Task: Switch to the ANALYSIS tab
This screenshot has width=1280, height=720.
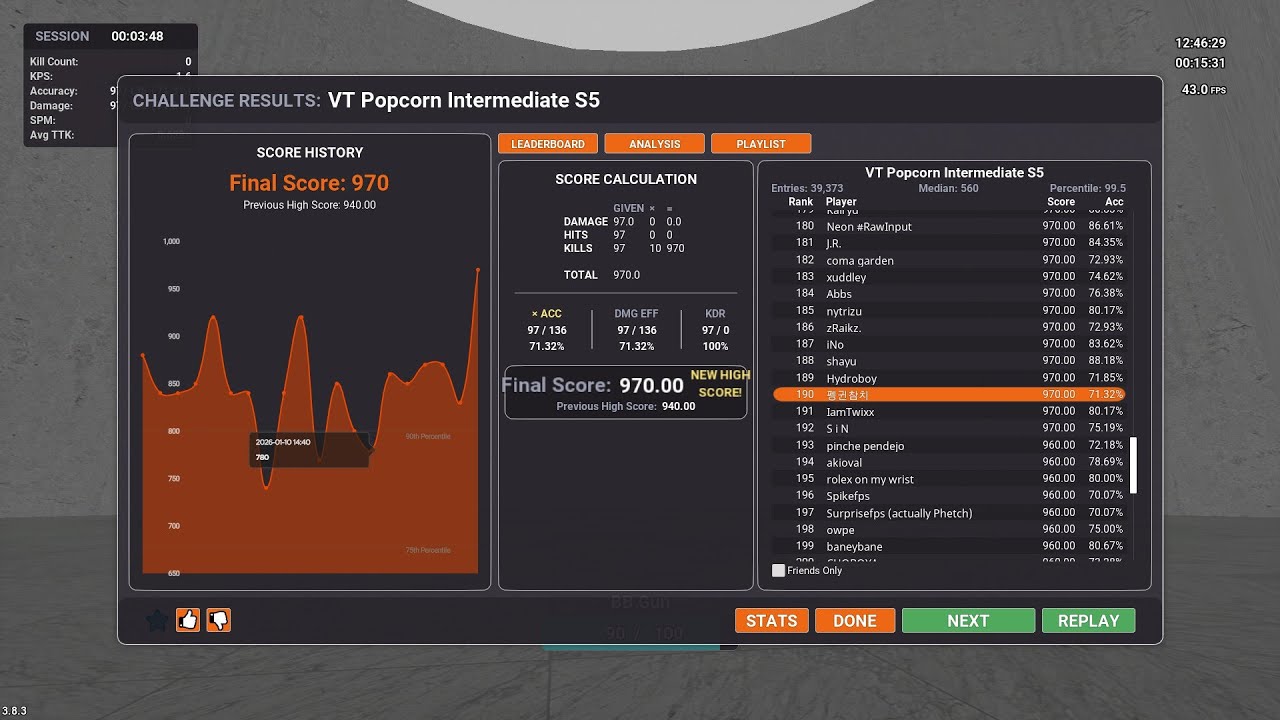Action: tap(655, 144)
